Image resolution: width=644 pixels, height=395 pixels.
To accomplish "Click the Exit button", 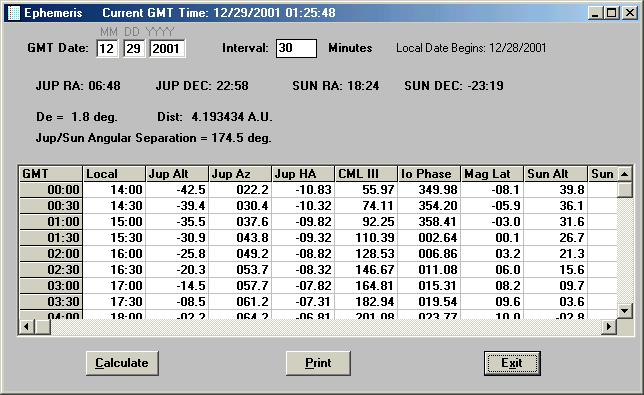I will point(512,363).
